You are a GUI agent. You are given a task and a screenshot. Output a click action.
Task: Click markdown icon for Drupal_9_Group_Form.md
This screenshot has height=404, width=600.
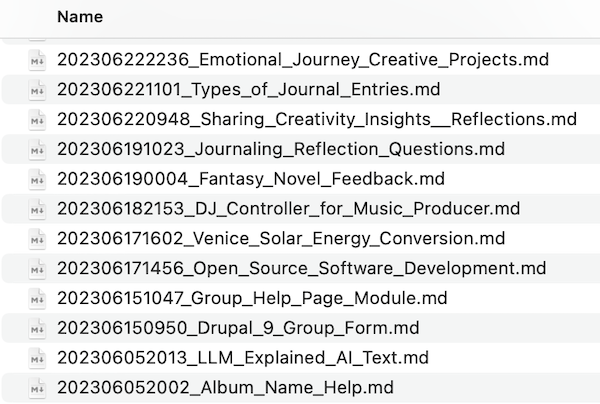(x=38, y=328)
